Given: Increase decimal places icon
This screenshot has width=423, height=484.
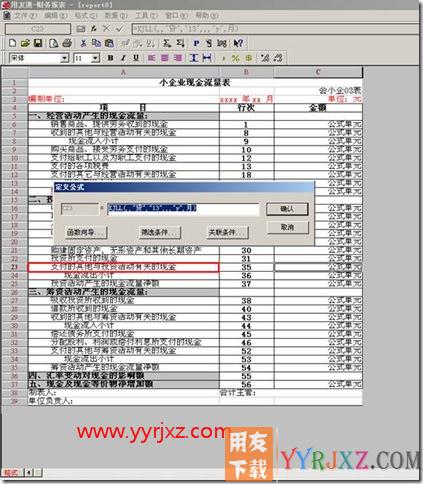Looking at the screenshot, I should pos(265,58).
